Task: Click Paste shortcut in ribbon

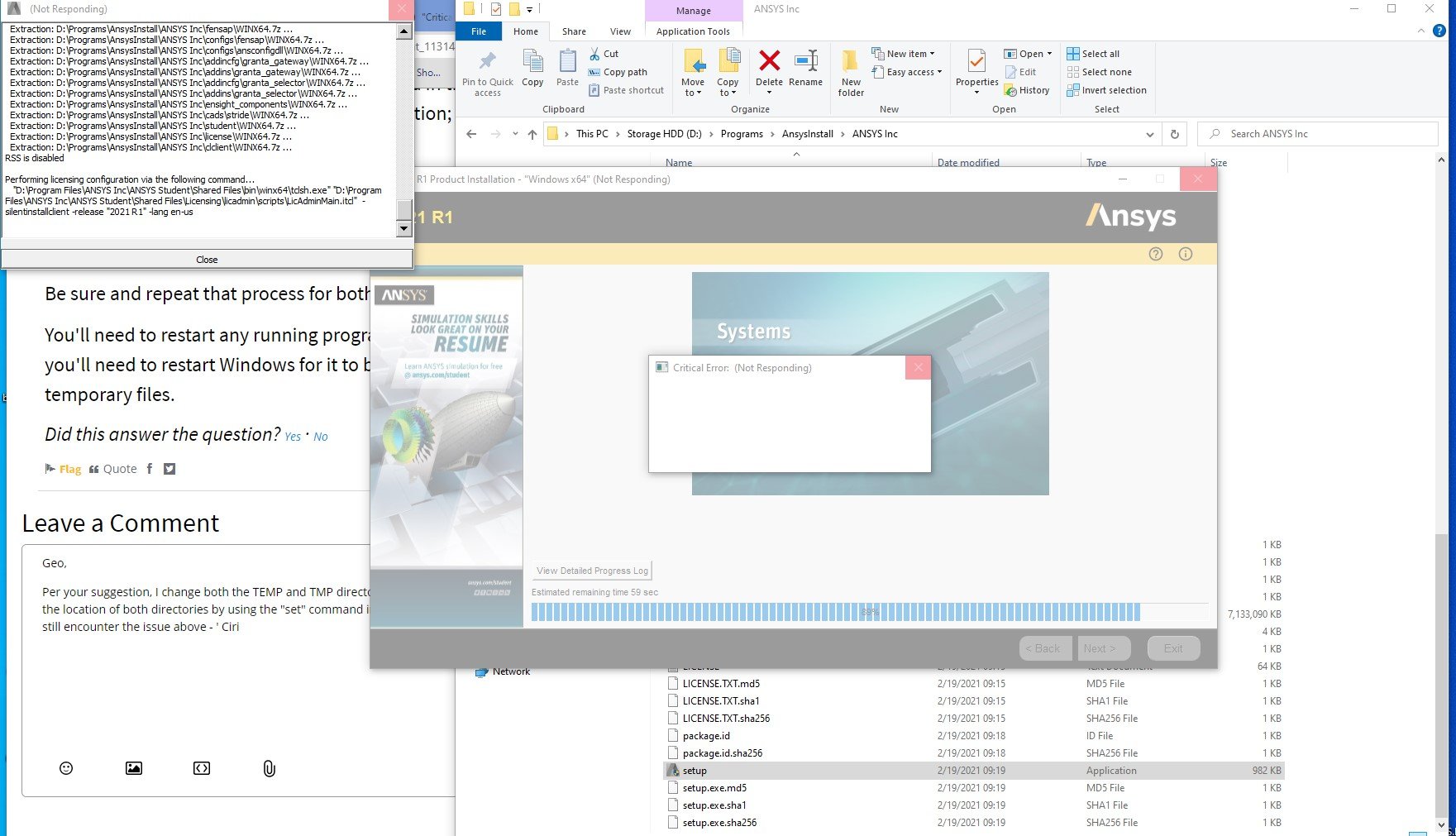Action: [x=626, y=90]
